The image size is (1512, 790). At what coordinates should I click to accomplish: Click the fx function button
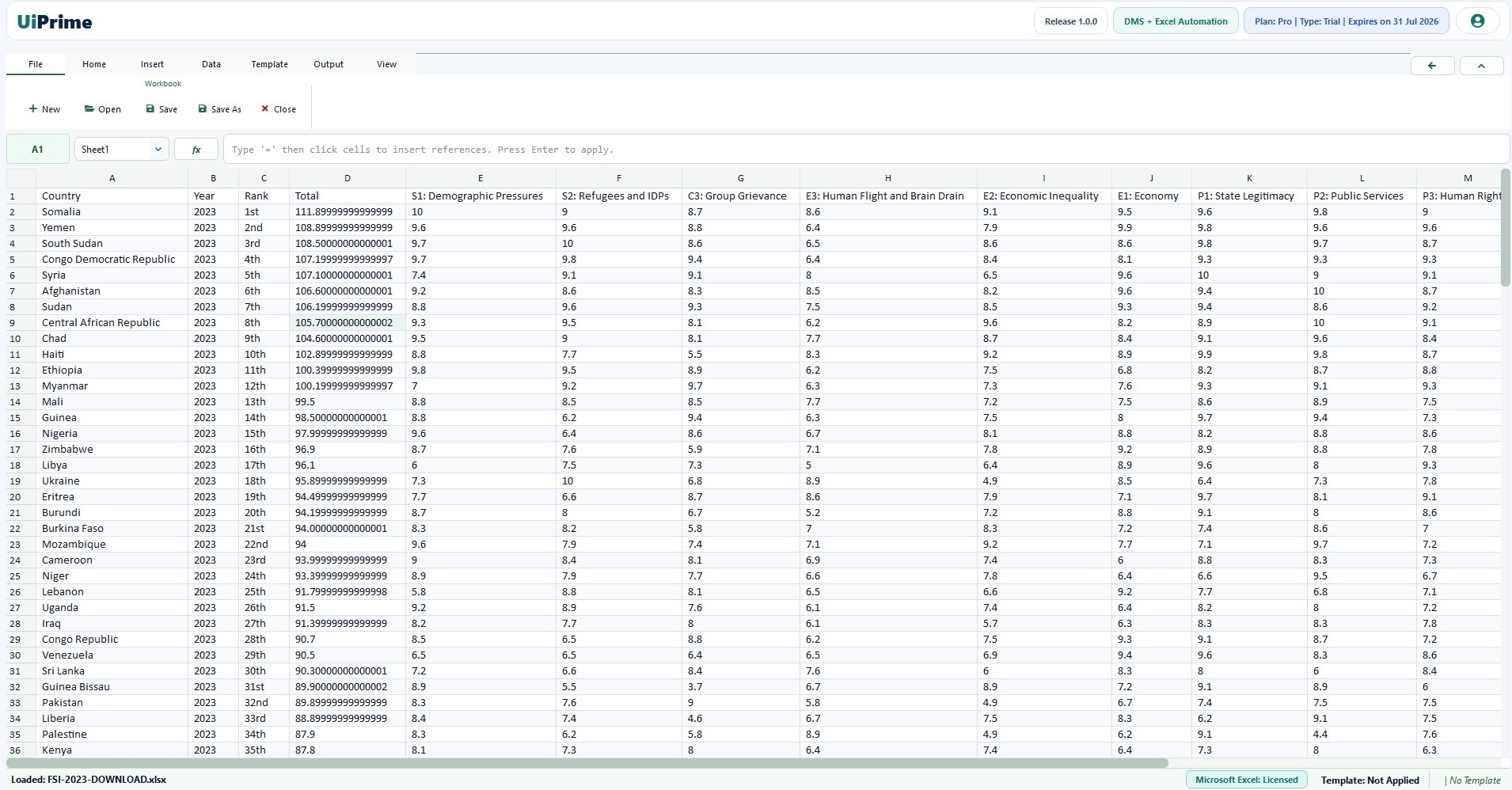196,149
